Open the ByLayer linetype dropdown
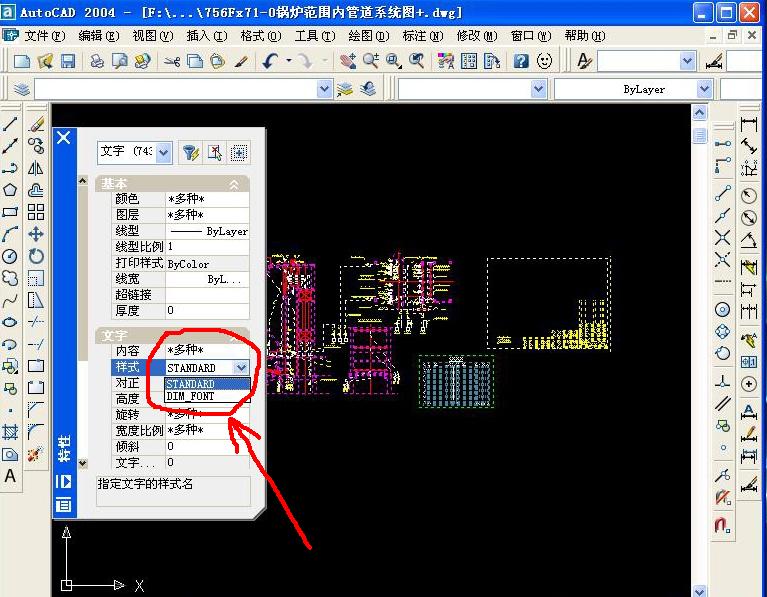This screenshot has height=597, width=767. point(704,89)
